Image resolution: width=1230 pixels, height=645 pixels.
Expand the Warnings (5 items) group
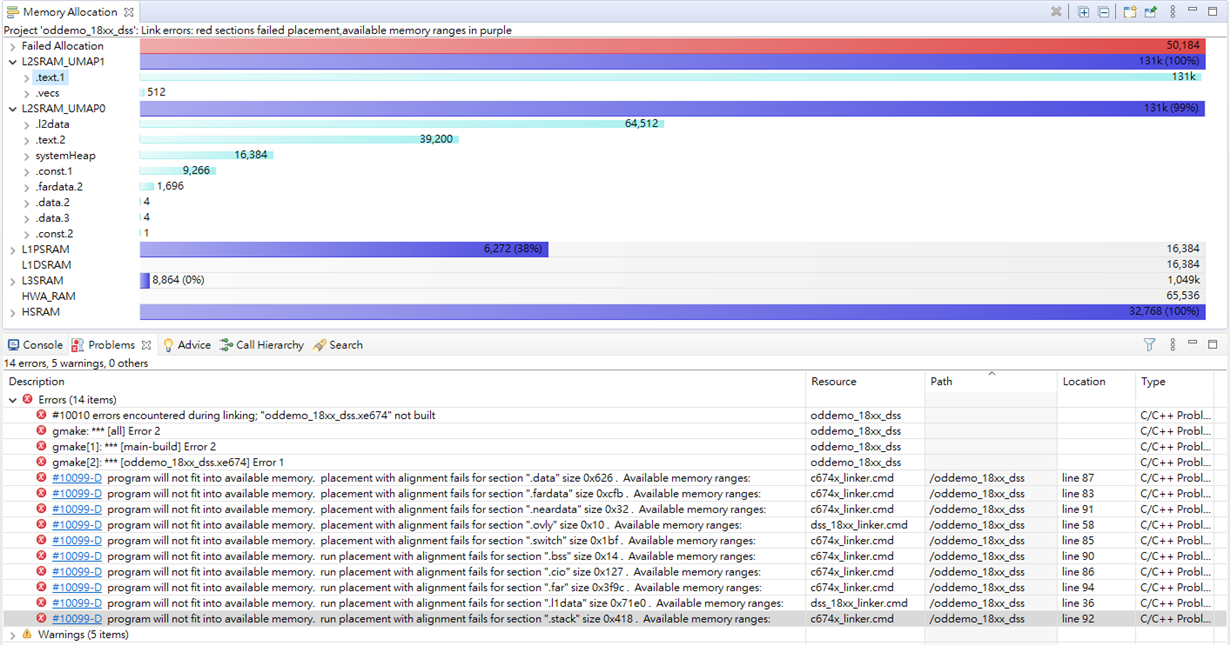[12, 635]
